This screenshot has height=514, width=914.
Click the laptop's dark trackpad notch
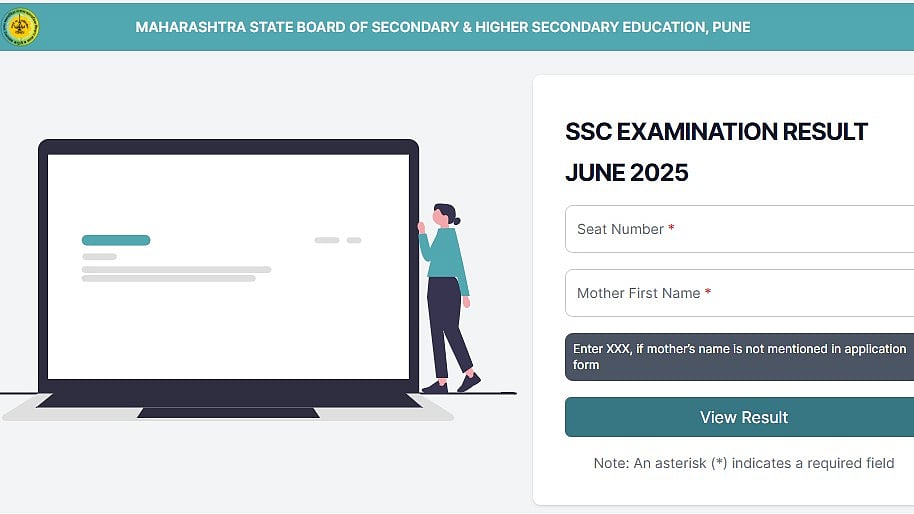tap(228, 412)
